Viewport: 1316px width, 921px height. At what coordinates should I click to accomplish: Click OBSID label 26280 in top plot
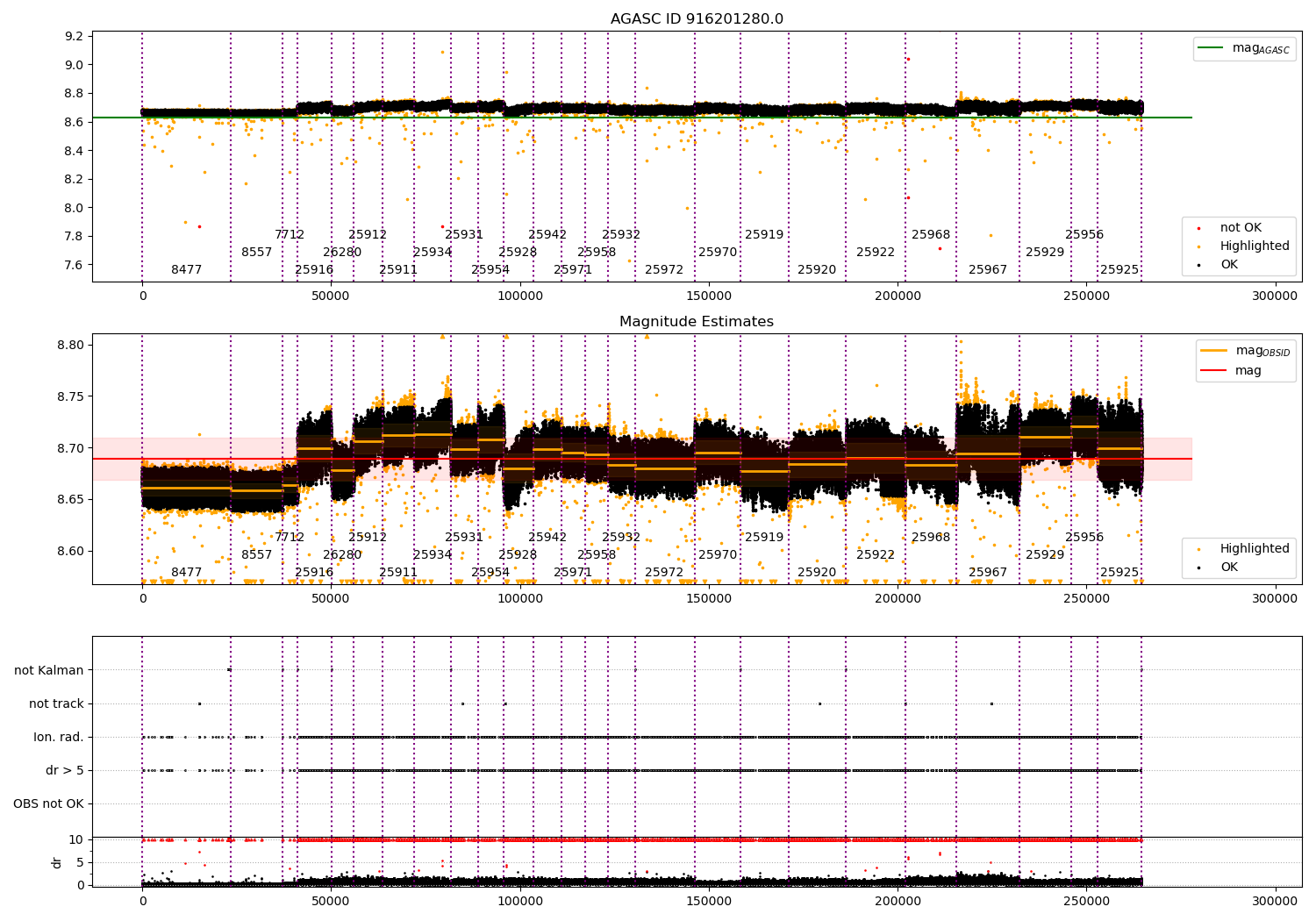point(341,252)
